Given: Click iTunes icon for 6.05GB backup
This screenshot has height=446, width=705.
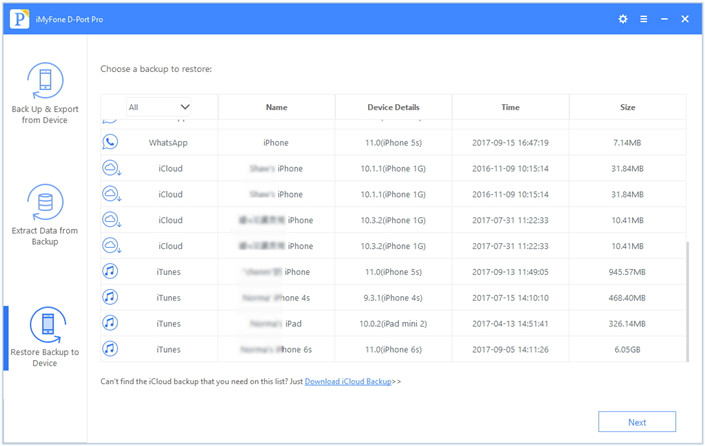Looking at the screenshot, I should [x=110, y=348].
